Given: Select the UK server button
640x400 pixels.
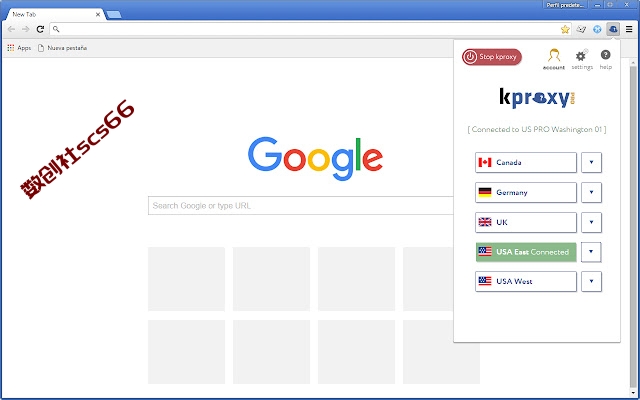Looking at the screenshot, I should 526,222.
